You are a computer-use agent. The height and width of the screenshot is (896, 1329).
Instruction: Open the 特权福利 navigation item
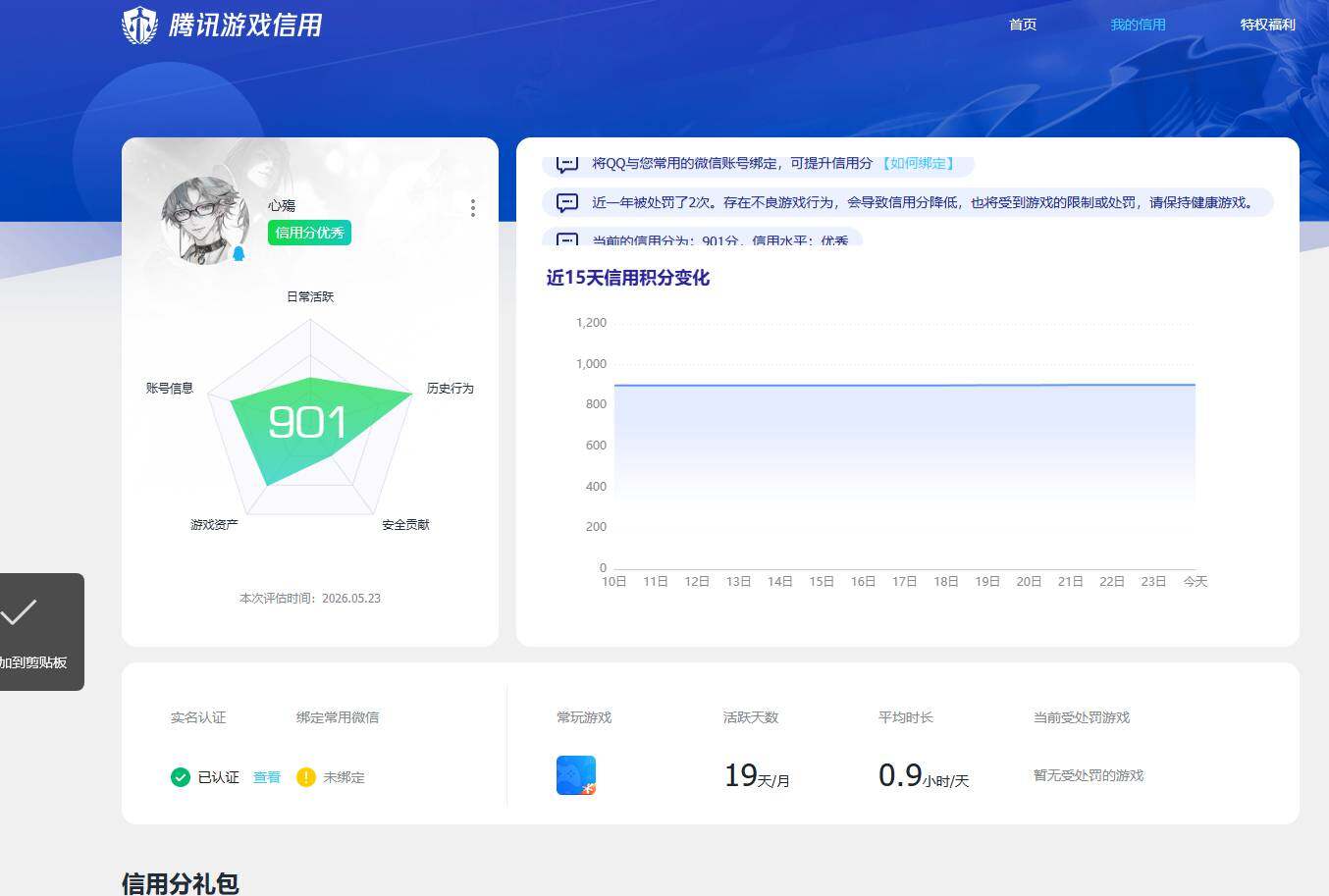(1267, 25)
